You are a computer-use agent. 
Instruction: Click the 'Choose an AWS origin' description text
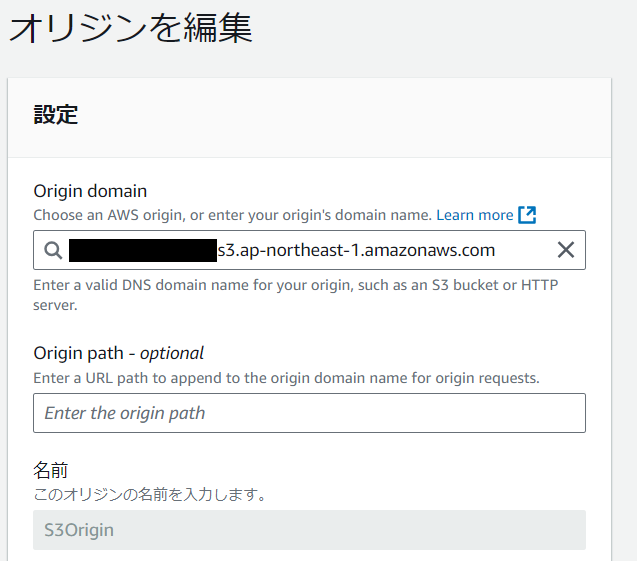[232, 215]
